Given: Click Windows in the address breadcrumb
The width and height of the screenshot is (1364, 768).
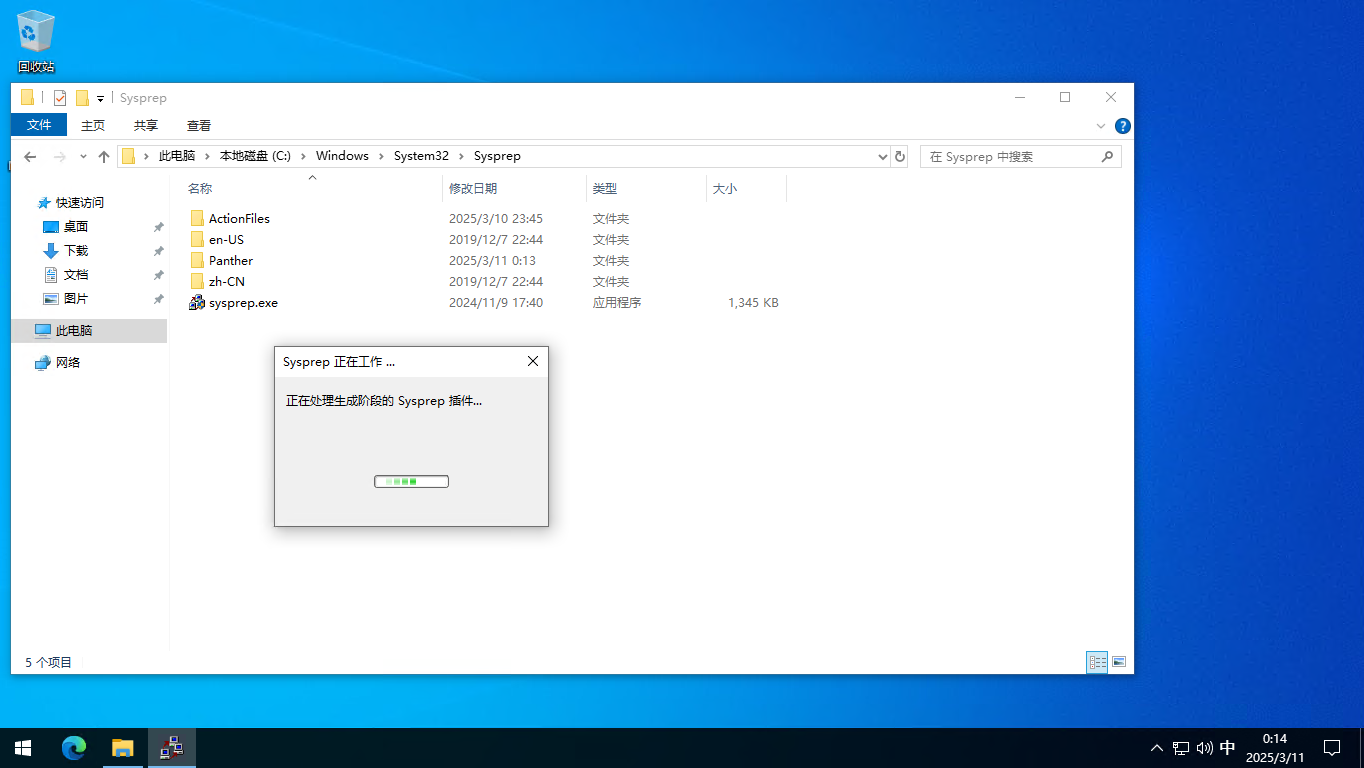Looking at the screenshot, I should (x=342, y=156).
